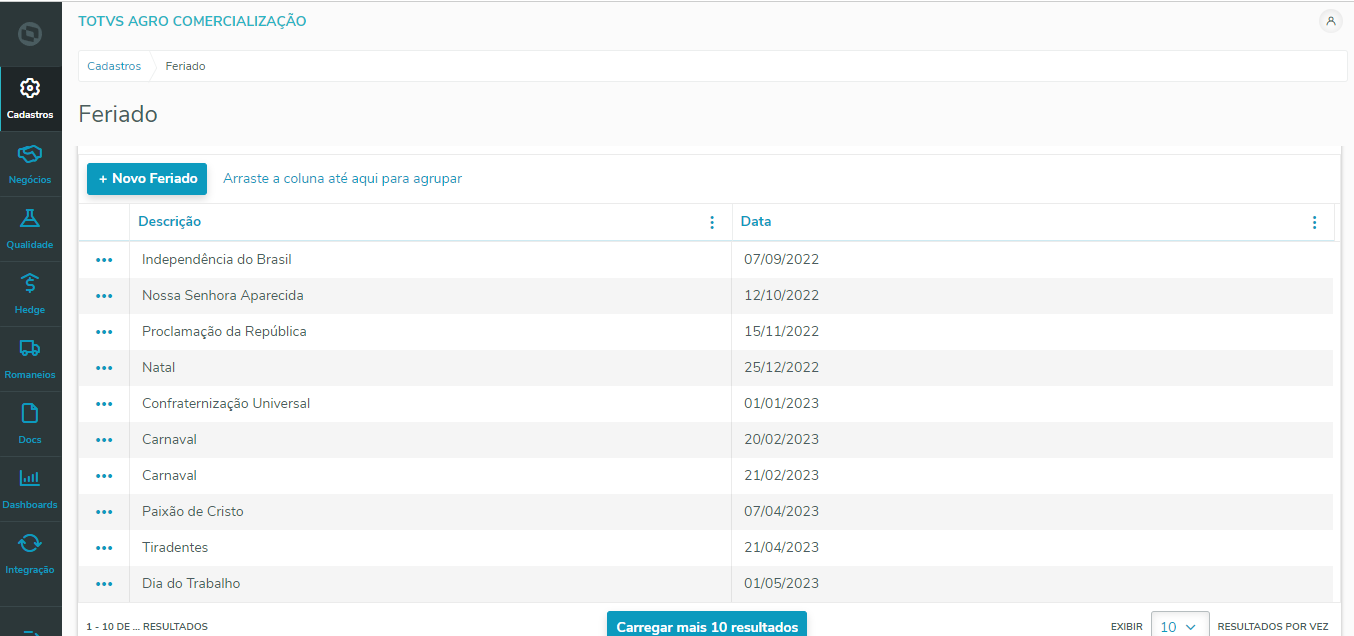Select the Natal description cell

(x=431, y=368)
